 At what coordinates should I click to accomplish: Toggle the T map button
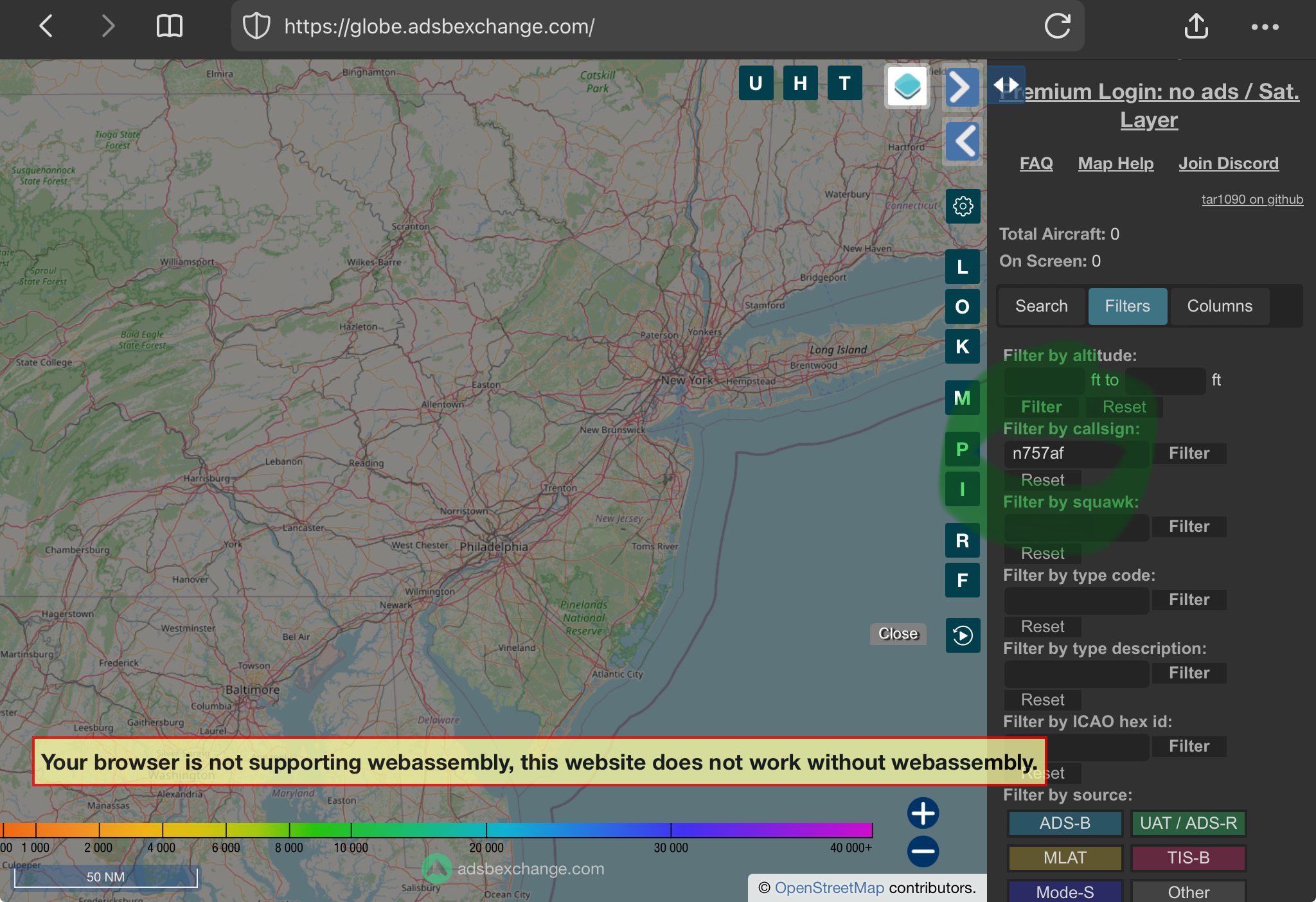coord(844,83)
